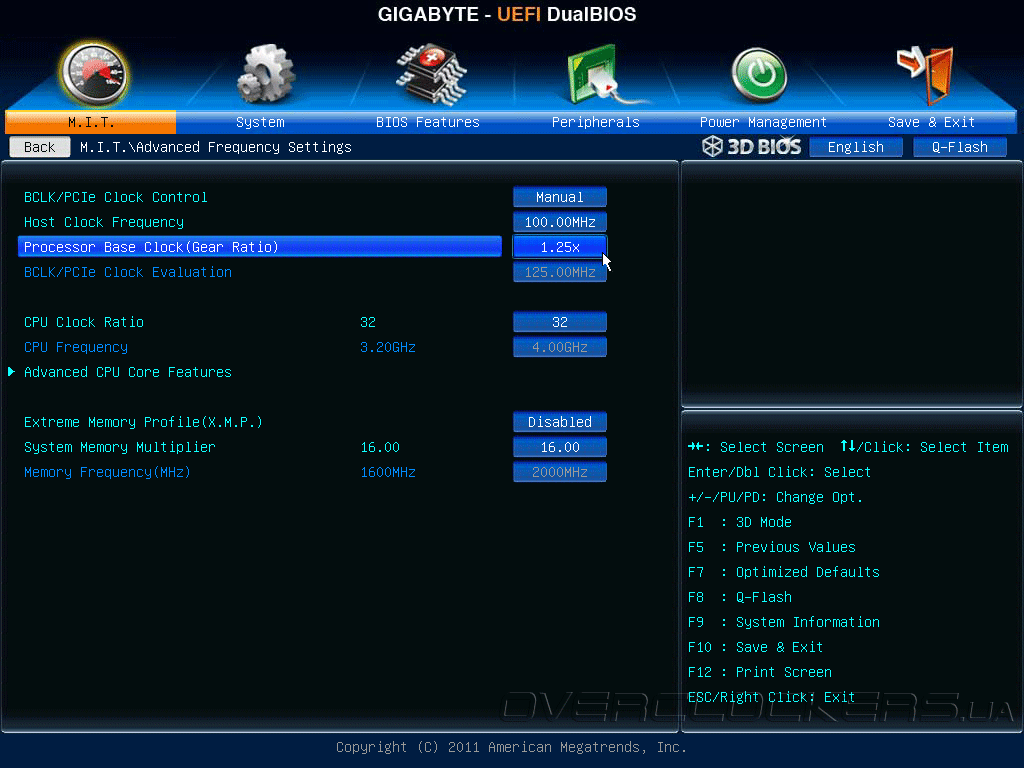Image resolution: width=1024 pixels, height=768 pixels.
Task: Click the 1600MHz current memory frequency
Action: [388, 472]
